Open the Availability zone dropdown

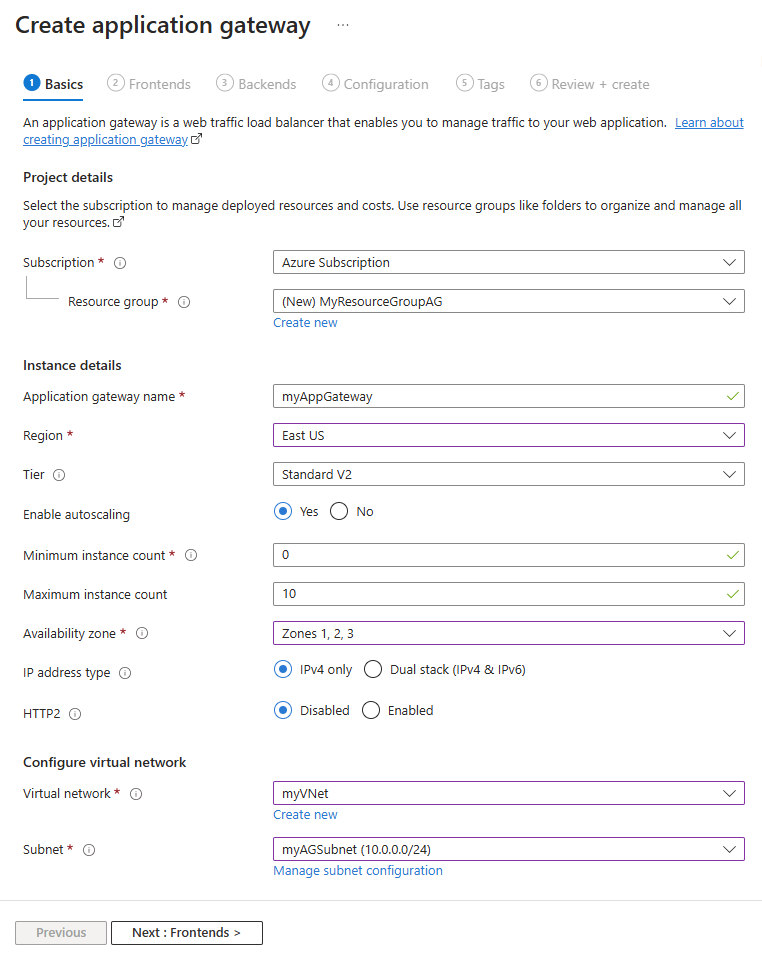click(x=508, y=633)
